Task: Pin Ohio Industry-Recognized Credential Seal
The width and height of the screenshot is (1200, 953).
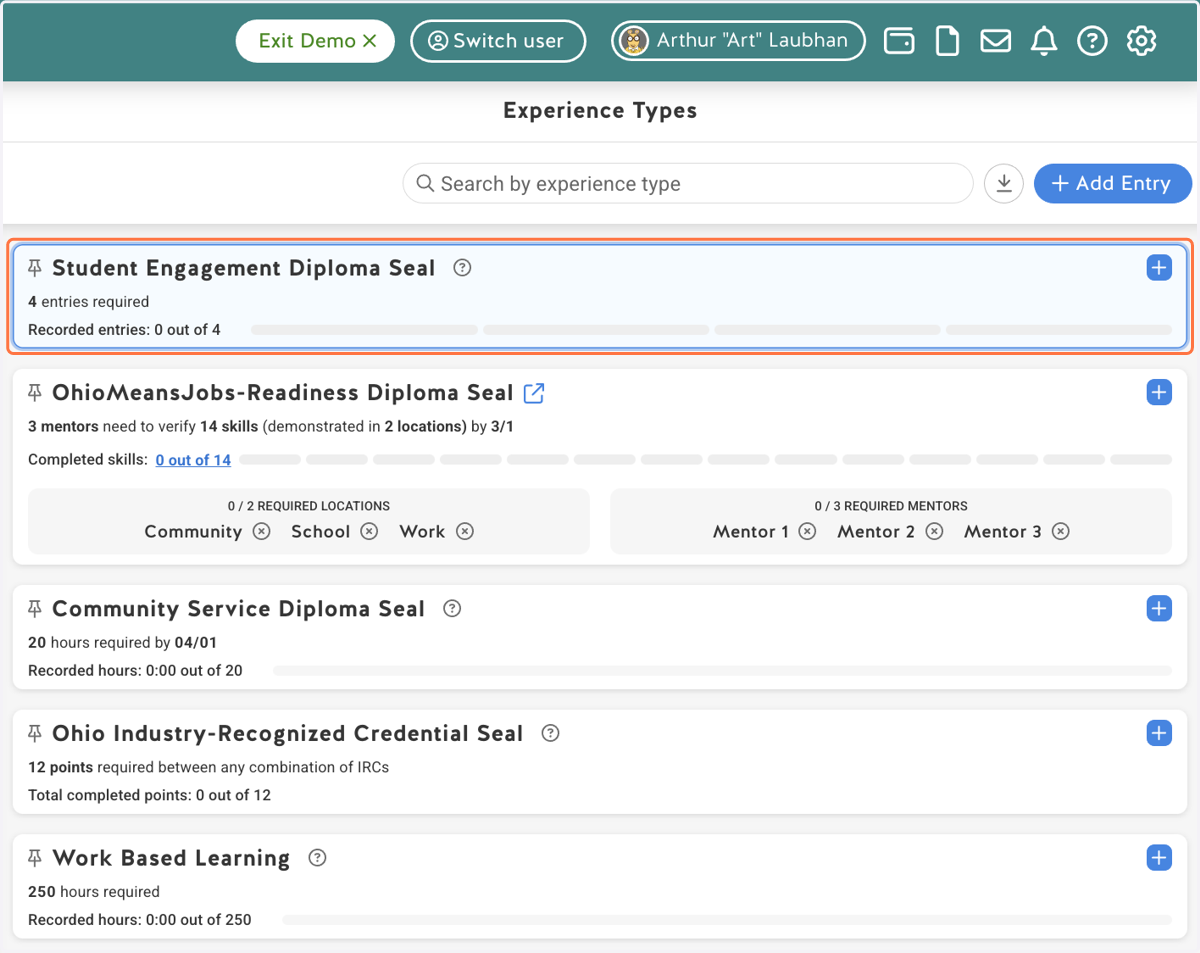Action: 35,734
